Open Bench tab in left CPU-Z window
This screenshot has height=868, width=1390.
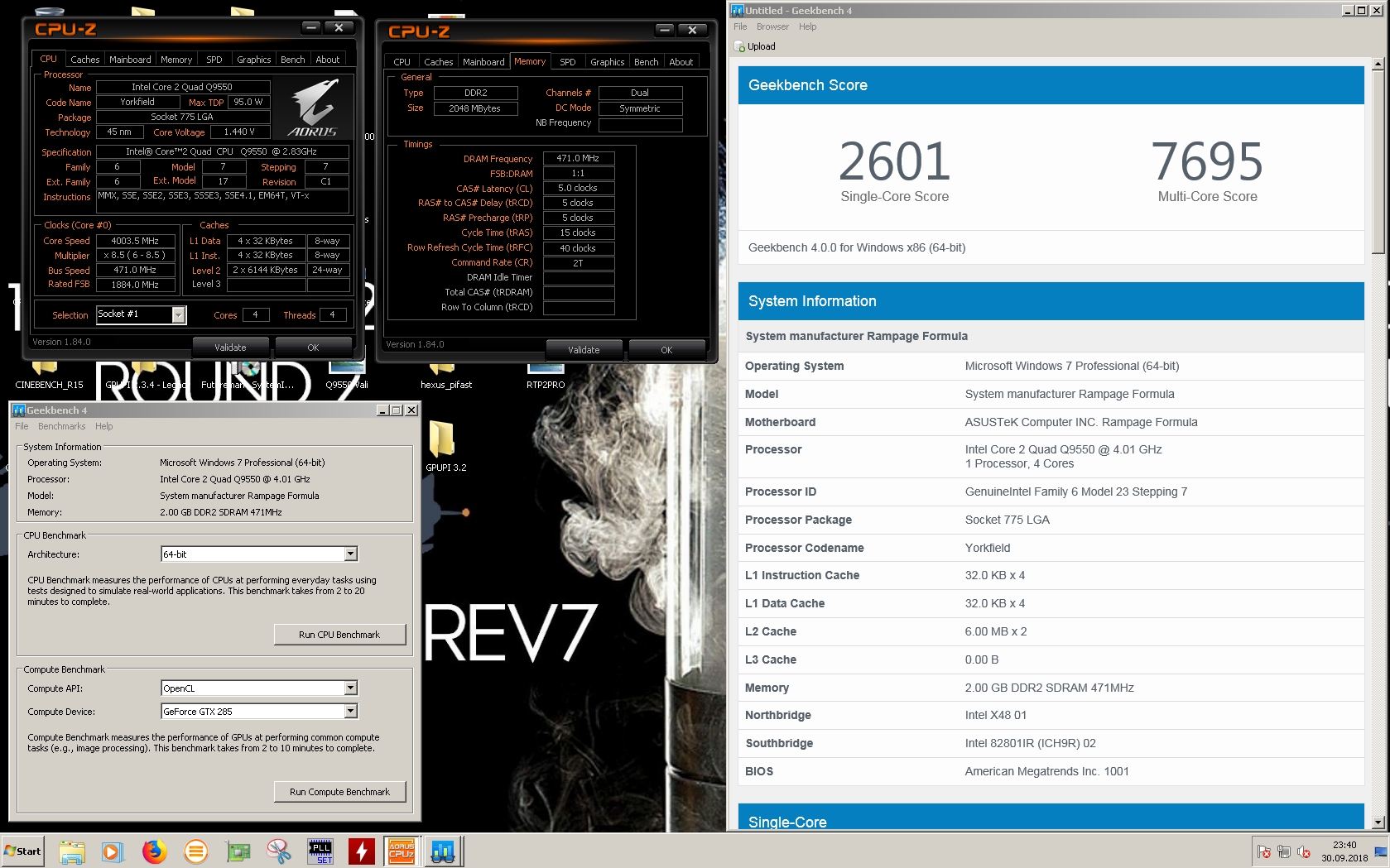coord(292,60)
